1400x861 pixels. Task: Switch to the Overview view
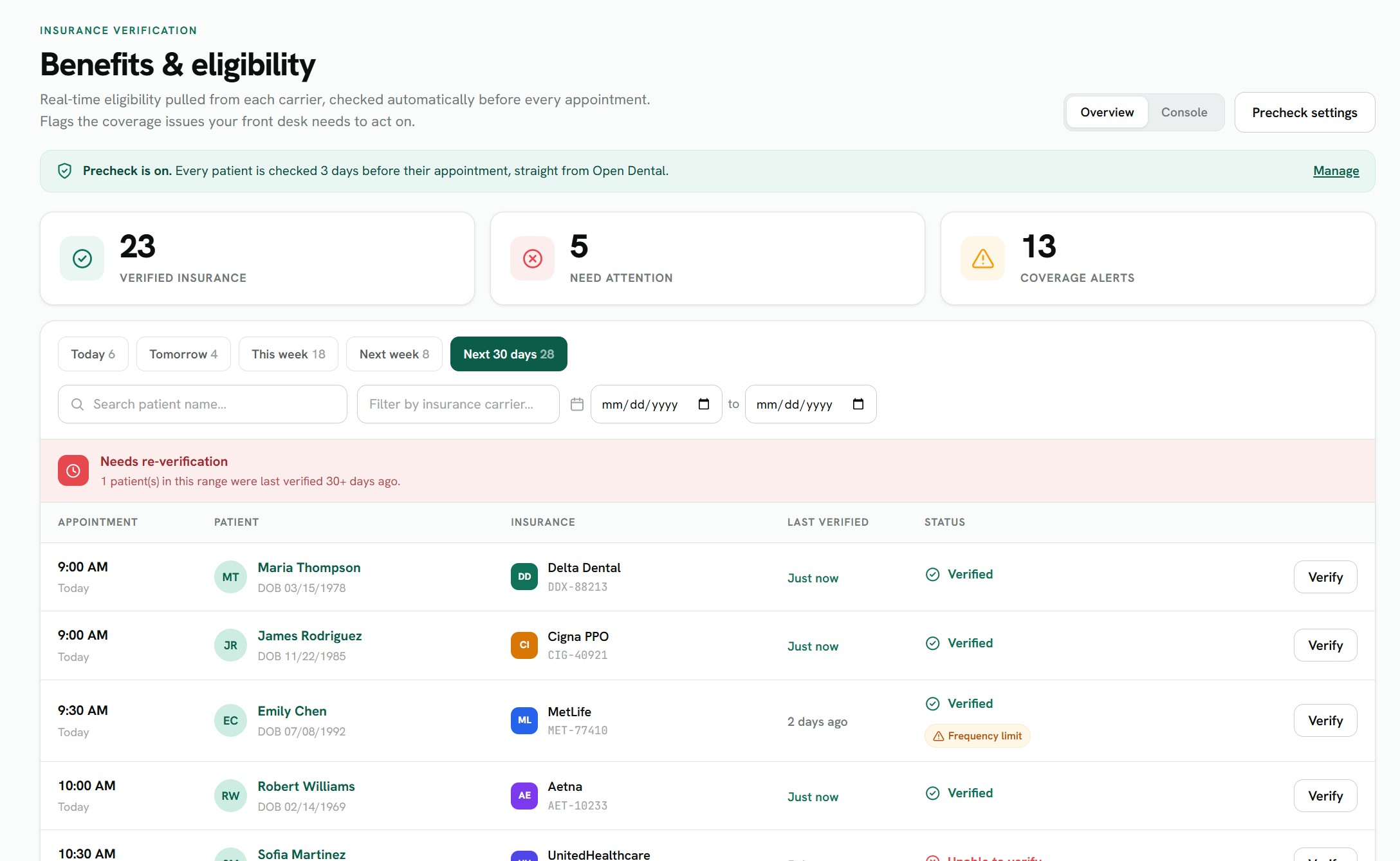(1107, 112)
